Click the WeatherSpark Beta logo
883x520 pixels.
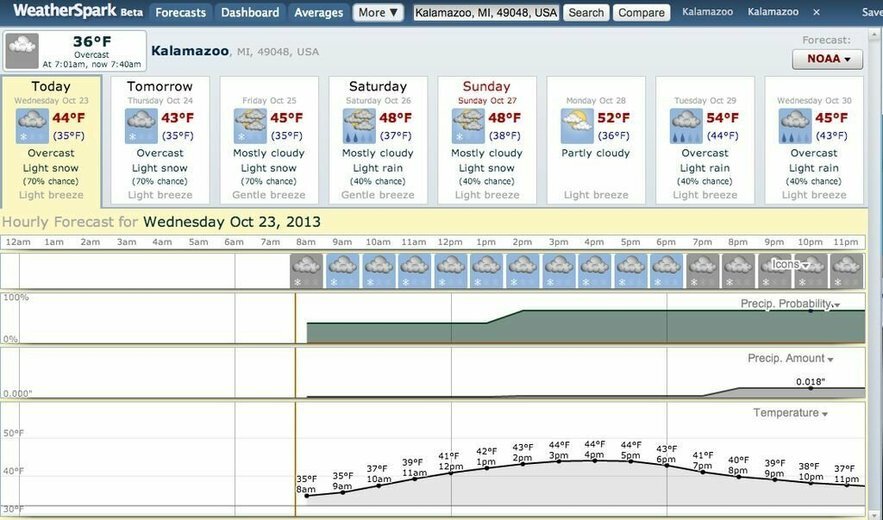(78, 11)
